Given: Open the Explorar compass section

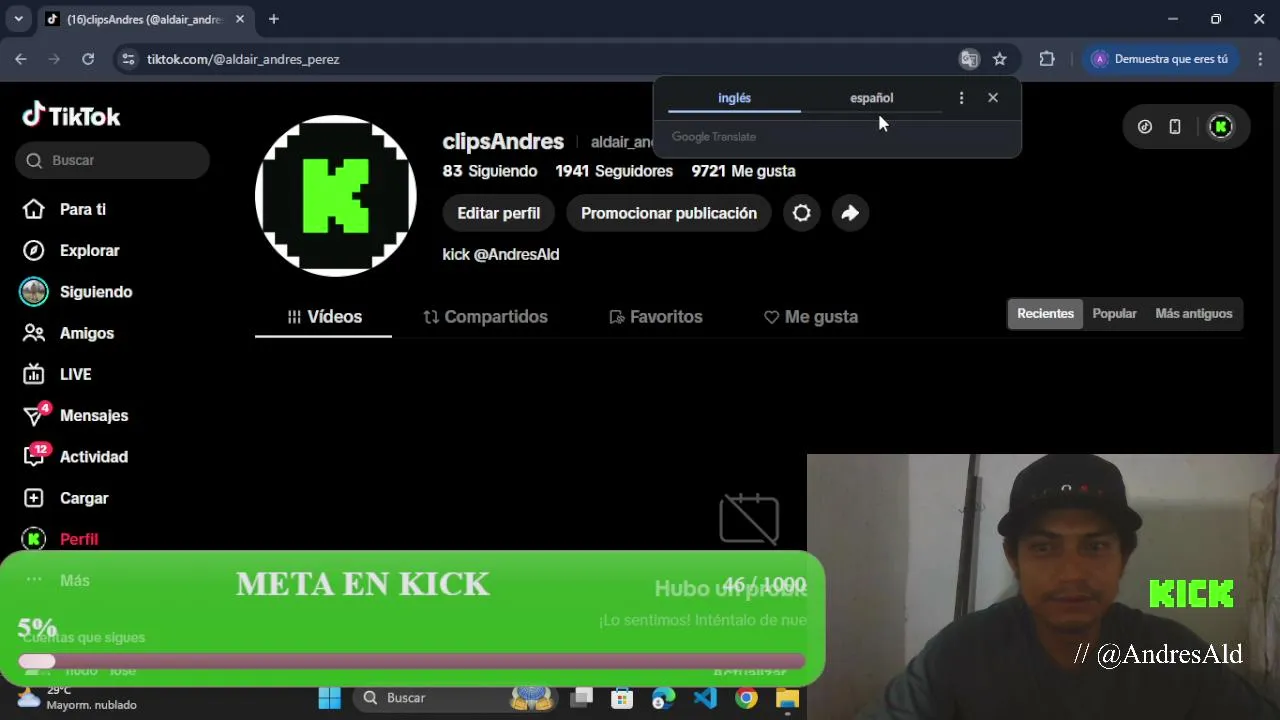Looking at the screenshot, I should pyautogui.click(x=71, y=251).
